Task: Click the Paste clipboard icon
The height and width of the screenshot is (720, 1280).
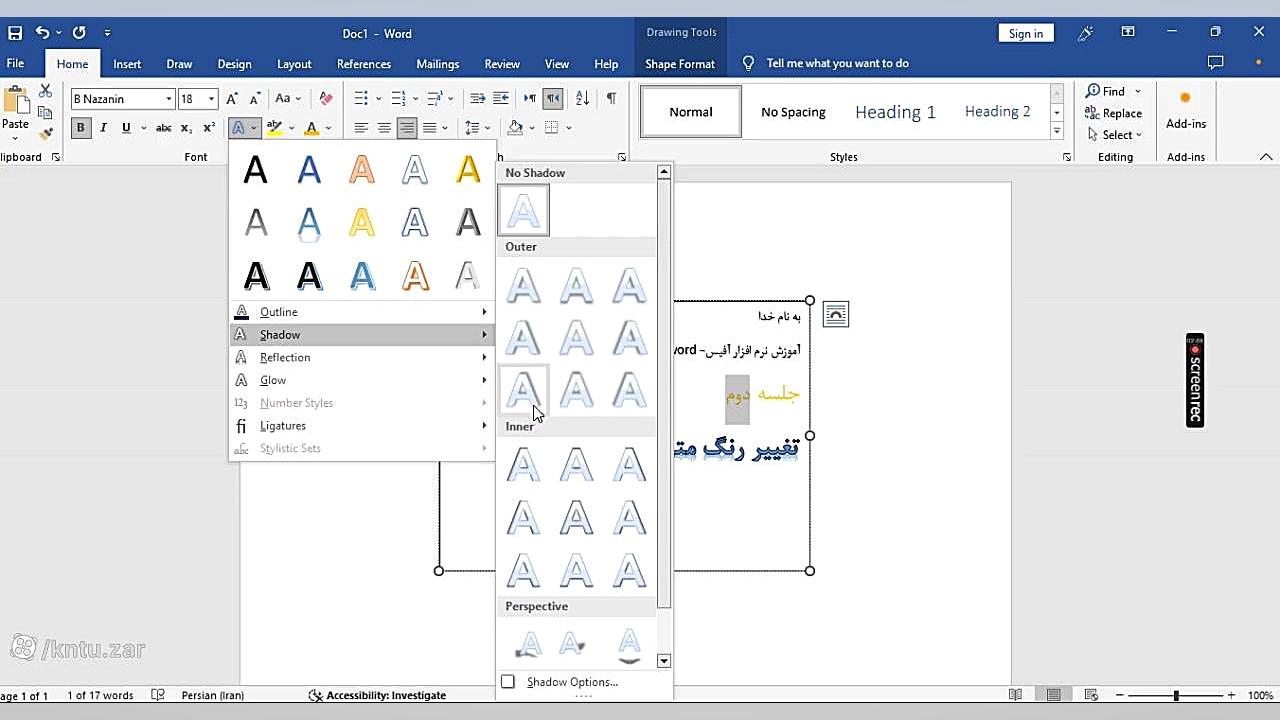Action: pyautogui.click(x=15, y=100)
